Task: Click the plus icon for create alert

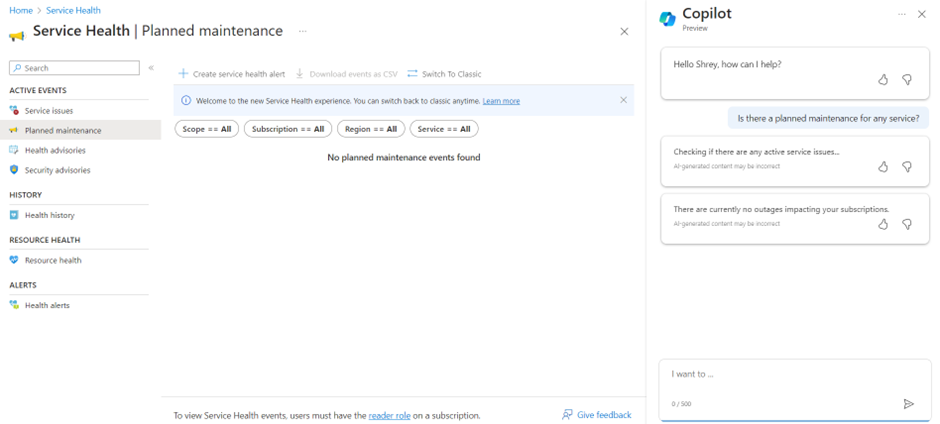Action: pos(183,74)
